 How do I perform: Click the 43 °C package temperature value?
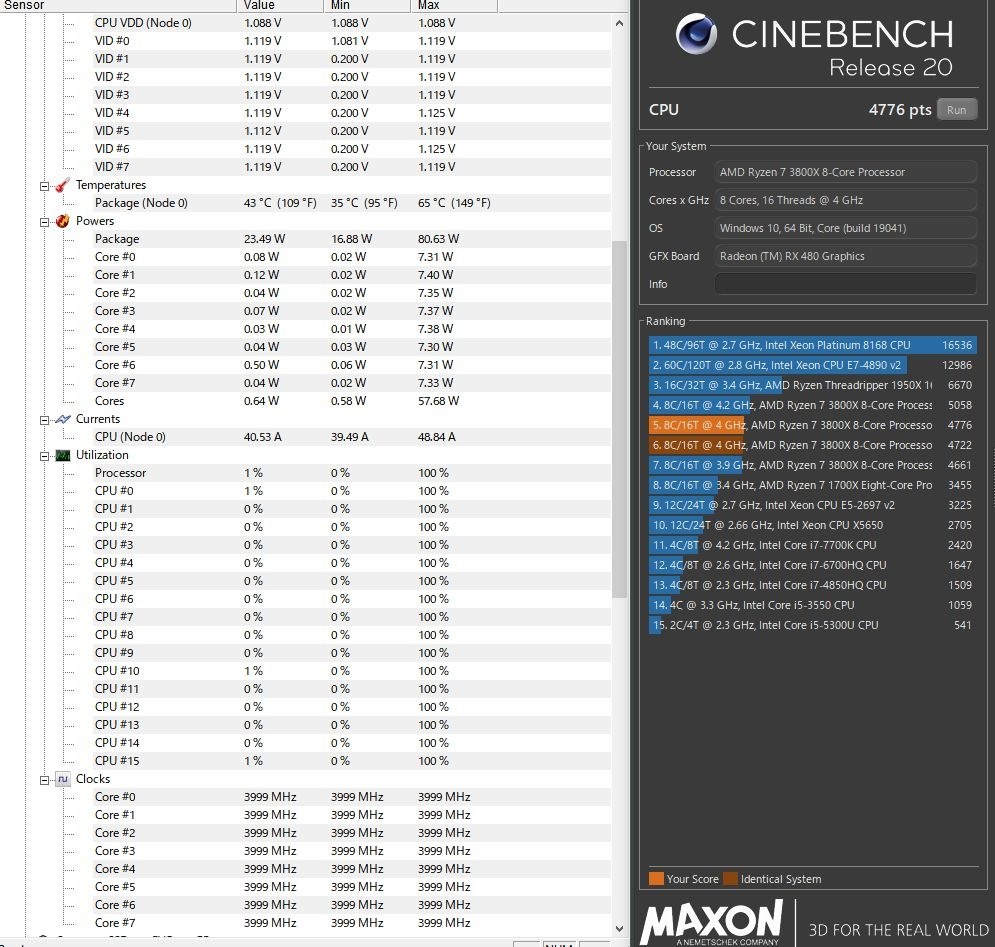point(280,203)
